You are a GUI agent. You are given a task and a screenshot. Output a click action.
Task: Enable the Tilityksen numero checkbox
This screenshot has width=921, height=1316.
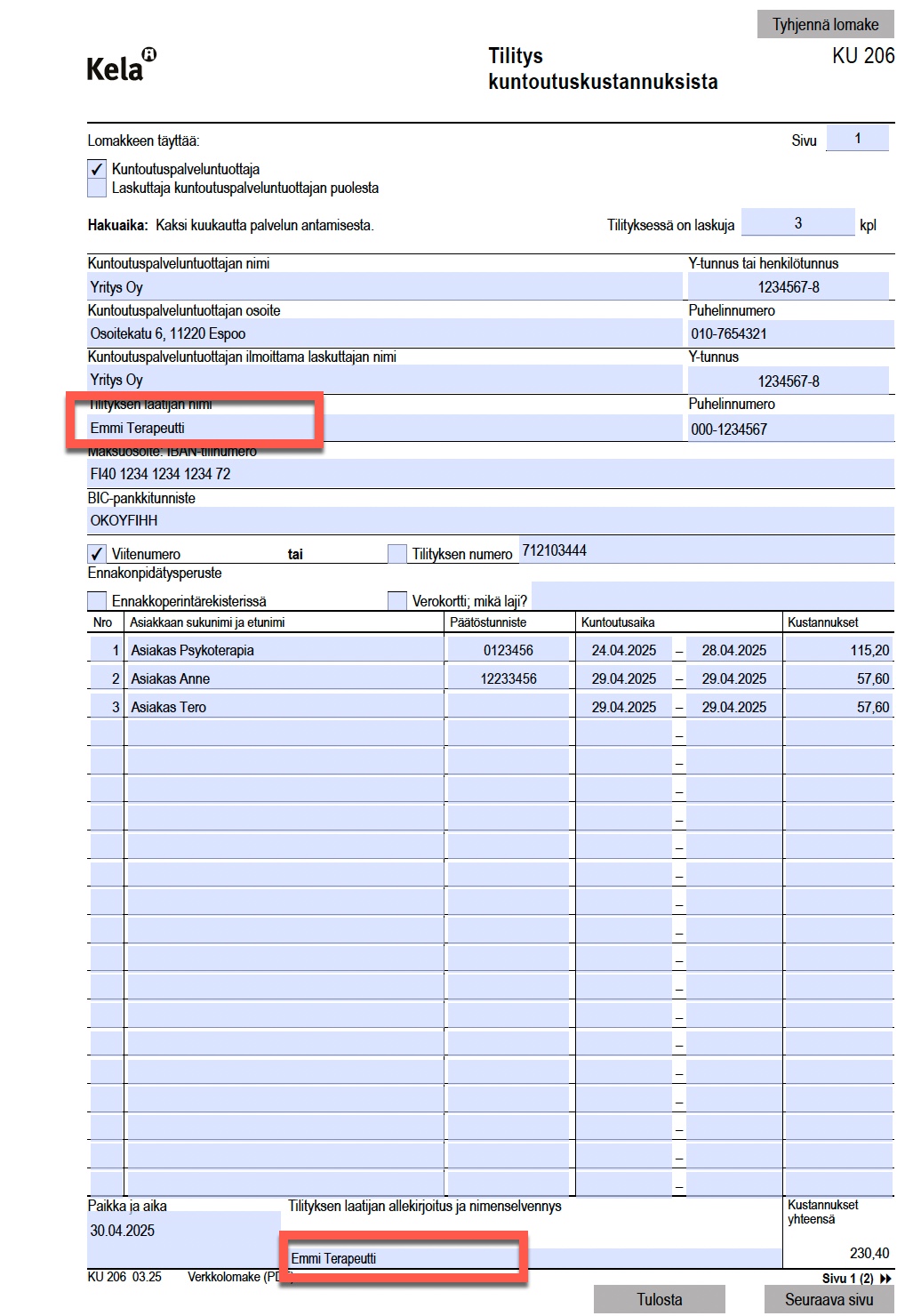pos(397,554)
